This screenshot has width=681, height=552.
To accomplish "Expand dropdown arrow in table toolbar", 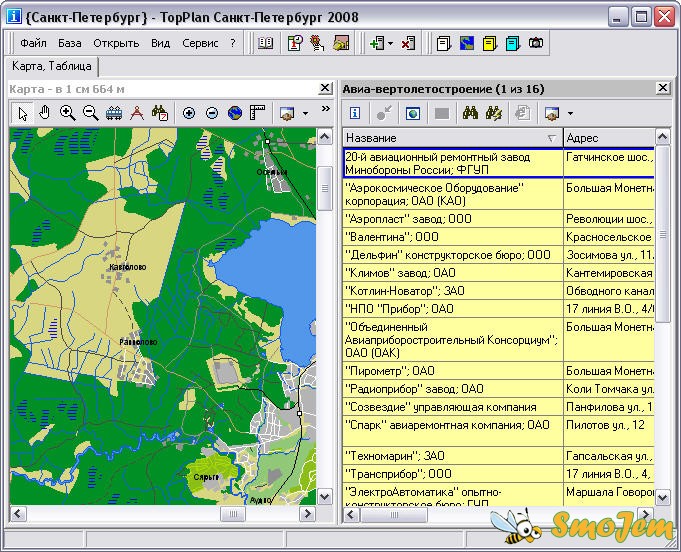I will (x=570, y=114).
